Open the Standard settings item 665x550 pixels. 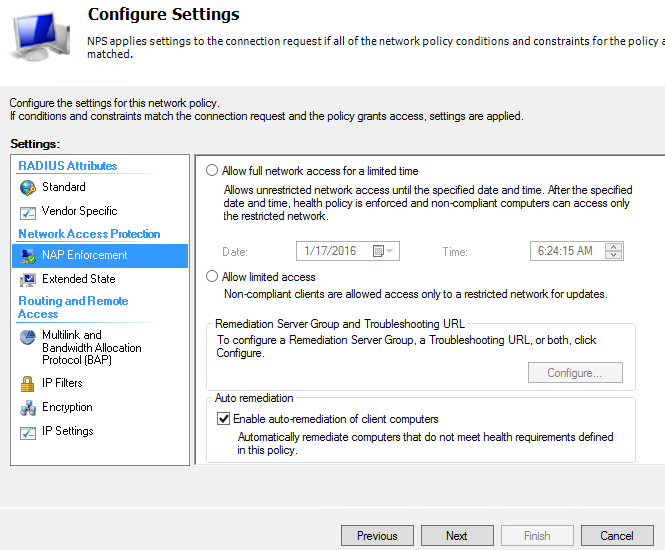point(100,187)
